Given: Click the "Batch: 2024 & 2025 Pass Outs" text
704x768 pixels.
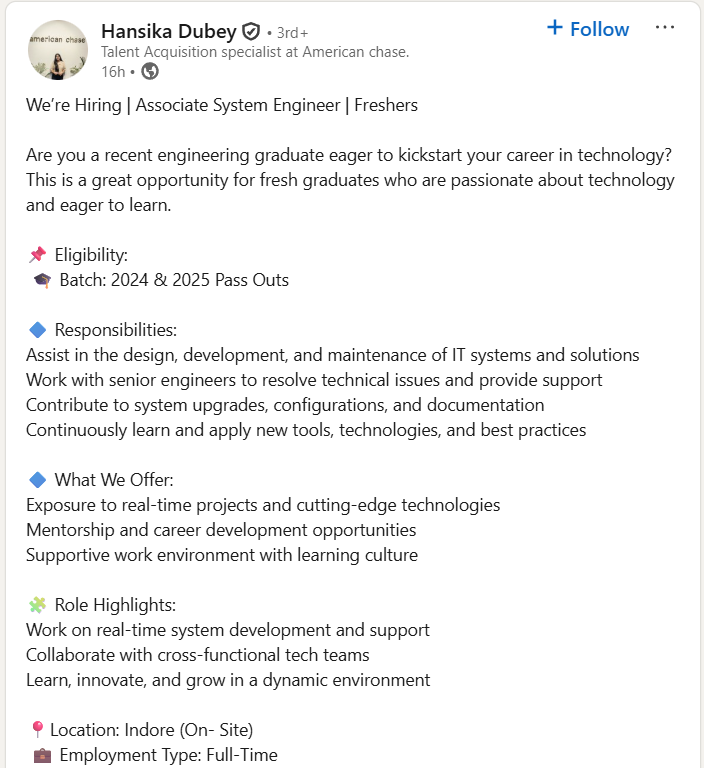Looking at the screenshot, I should pos(174,280).
